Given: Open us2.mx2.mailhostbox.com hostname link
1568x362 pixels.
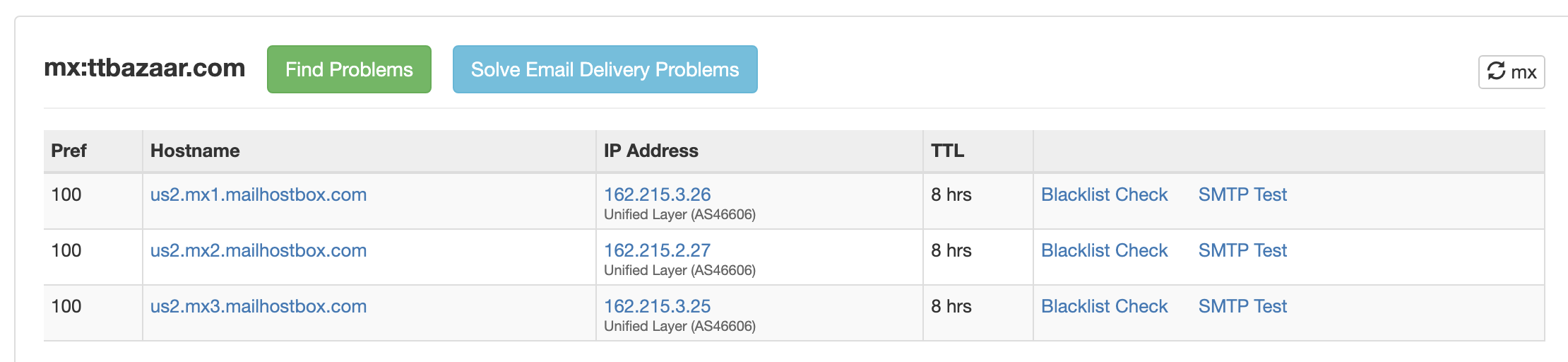Looking at the screenshot, I should (259, 250).
